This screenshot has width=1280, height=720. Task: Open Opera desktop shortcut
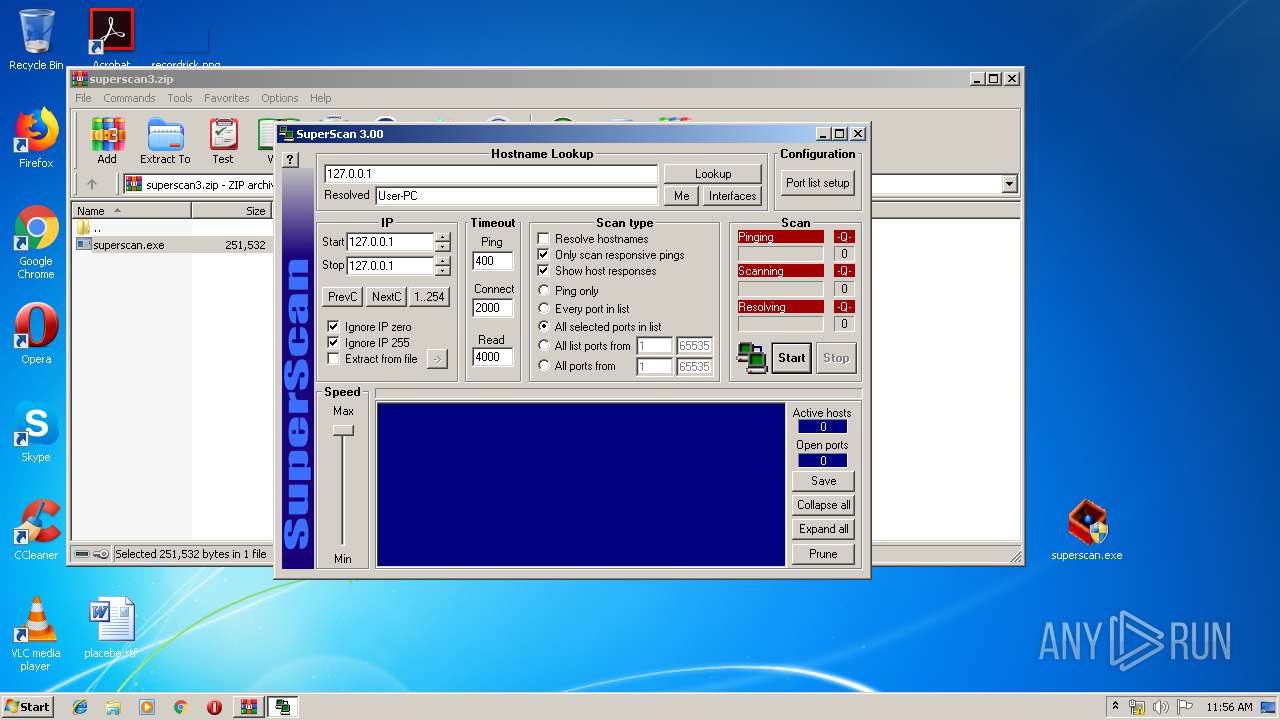tap(36, 334)
